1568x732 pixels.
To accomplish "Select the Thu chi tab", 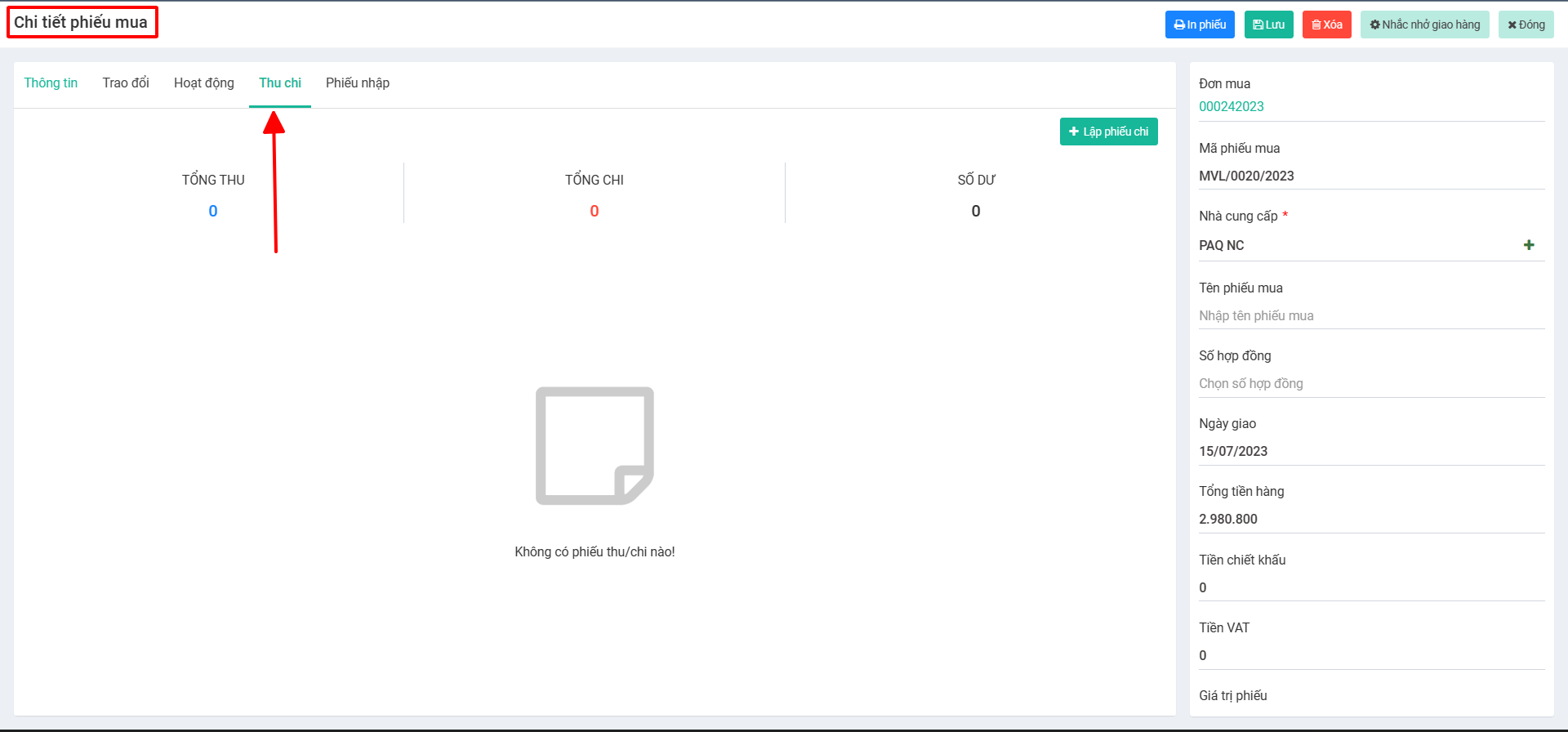I will 280,83.
